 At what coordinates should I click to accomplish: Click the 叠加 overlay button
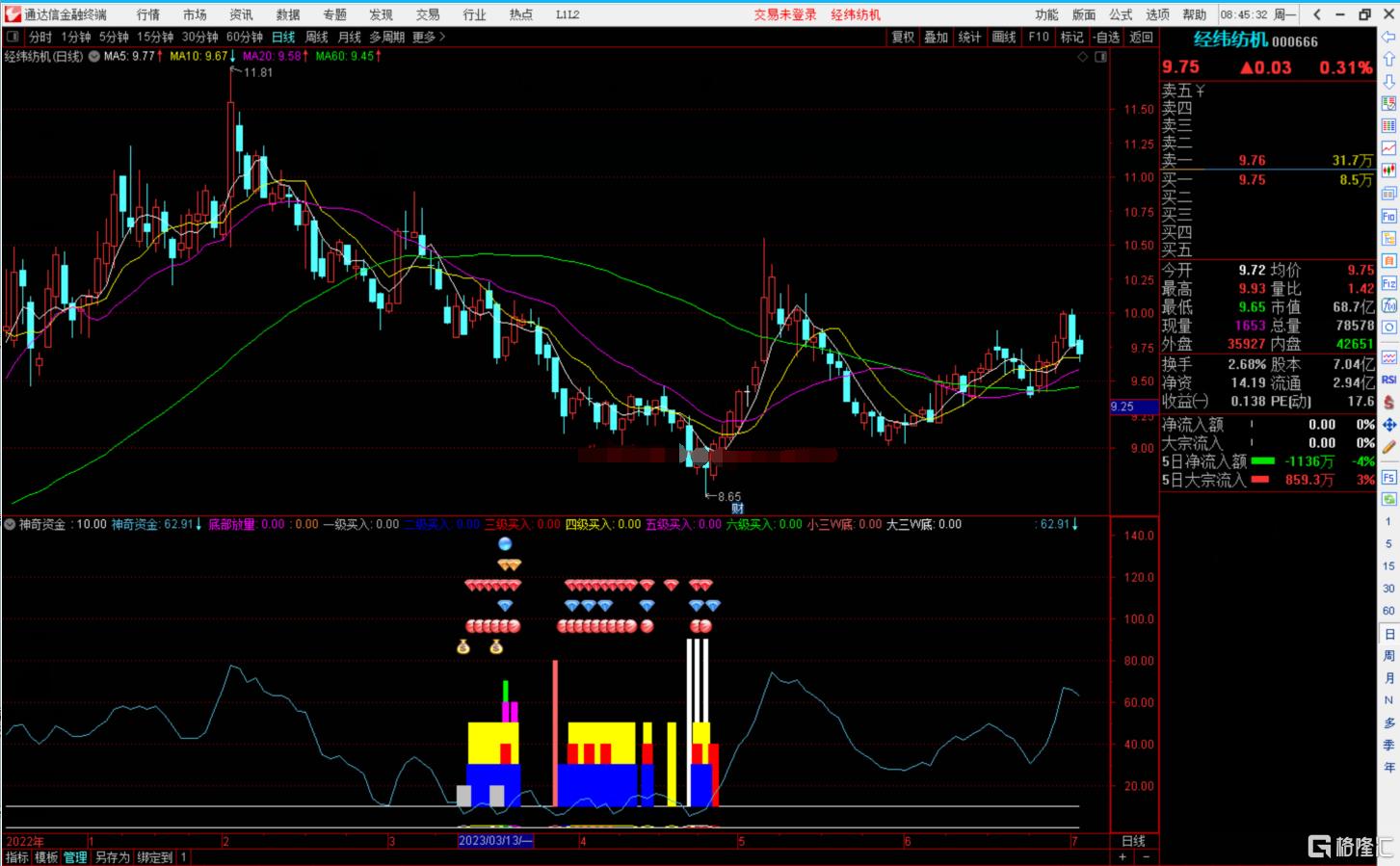point(937,37)
